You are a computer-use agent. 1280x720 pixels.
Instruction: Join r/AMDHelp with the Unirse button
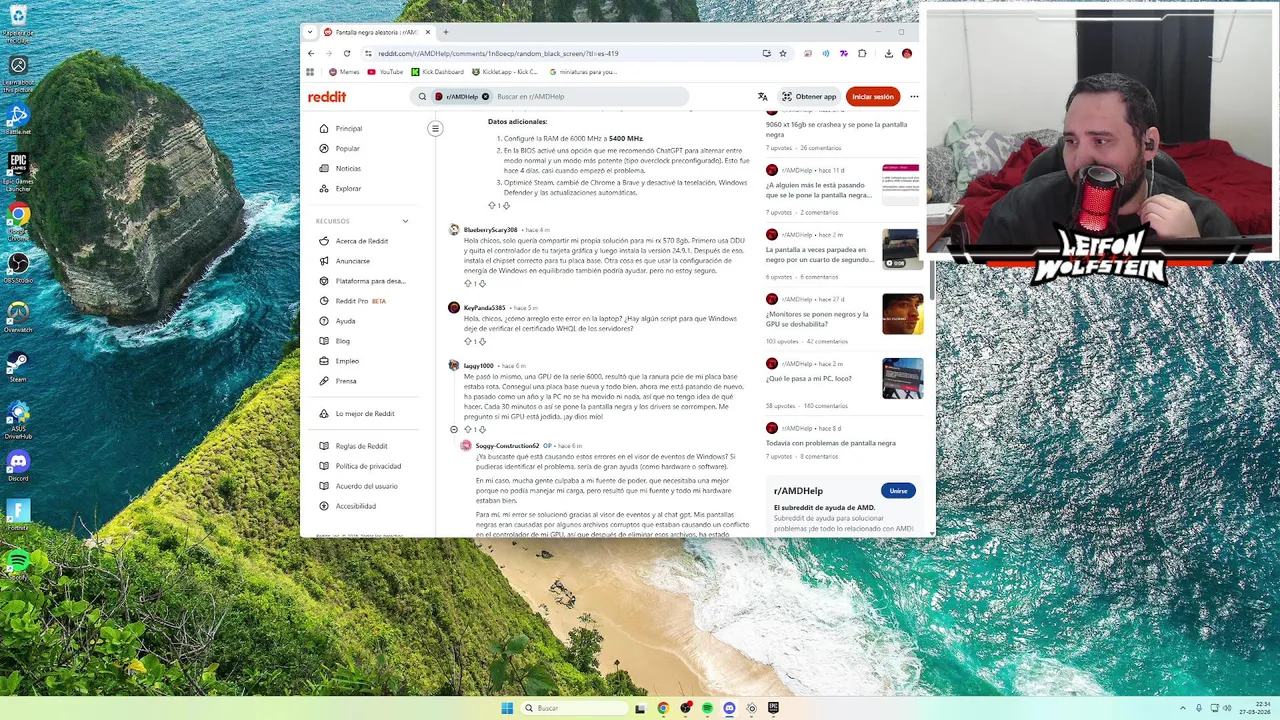click(898, 491)
